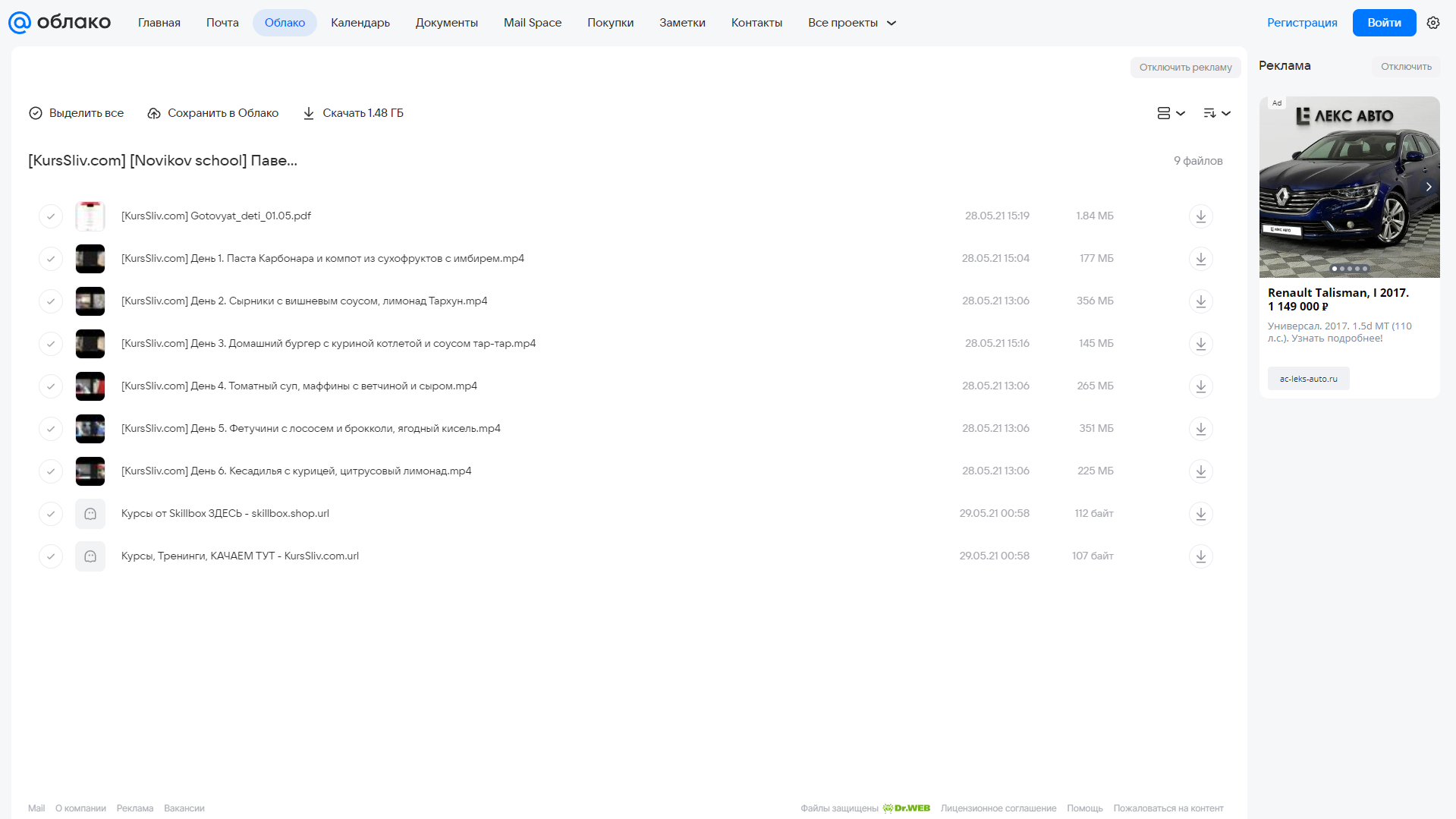Download the KursSliv.com.url shortcut file
Screen dimensions: 1456x819
coord(1200,556)
